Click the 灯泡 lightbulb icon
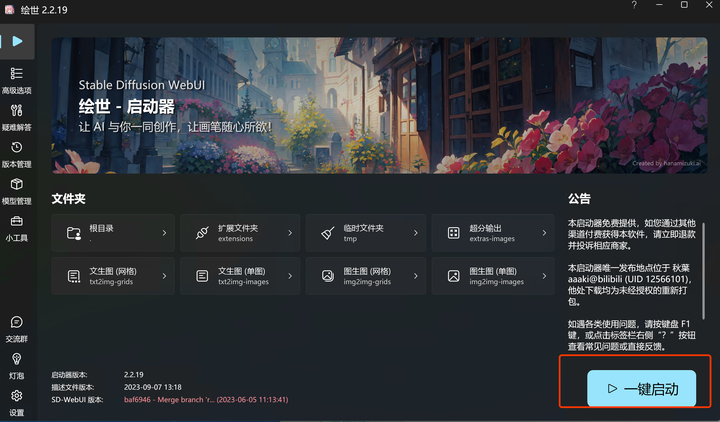 [x=17, y=366]
